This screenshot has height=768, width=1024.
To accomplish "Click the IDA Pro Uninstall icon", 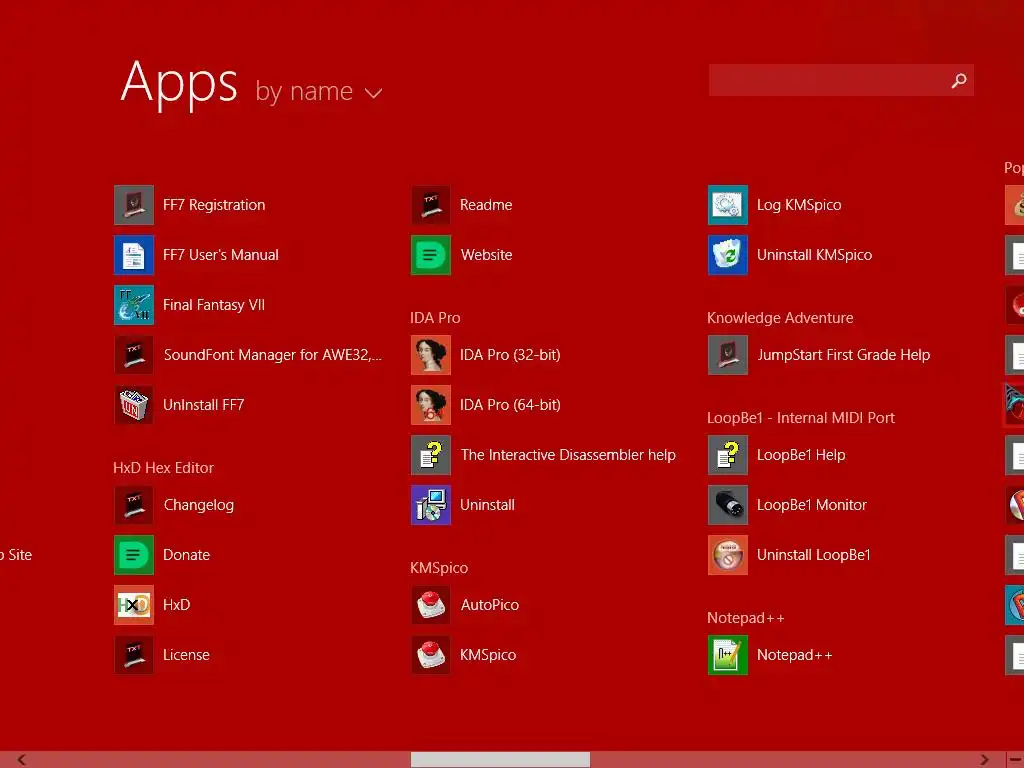I will (x=431, y=505).
